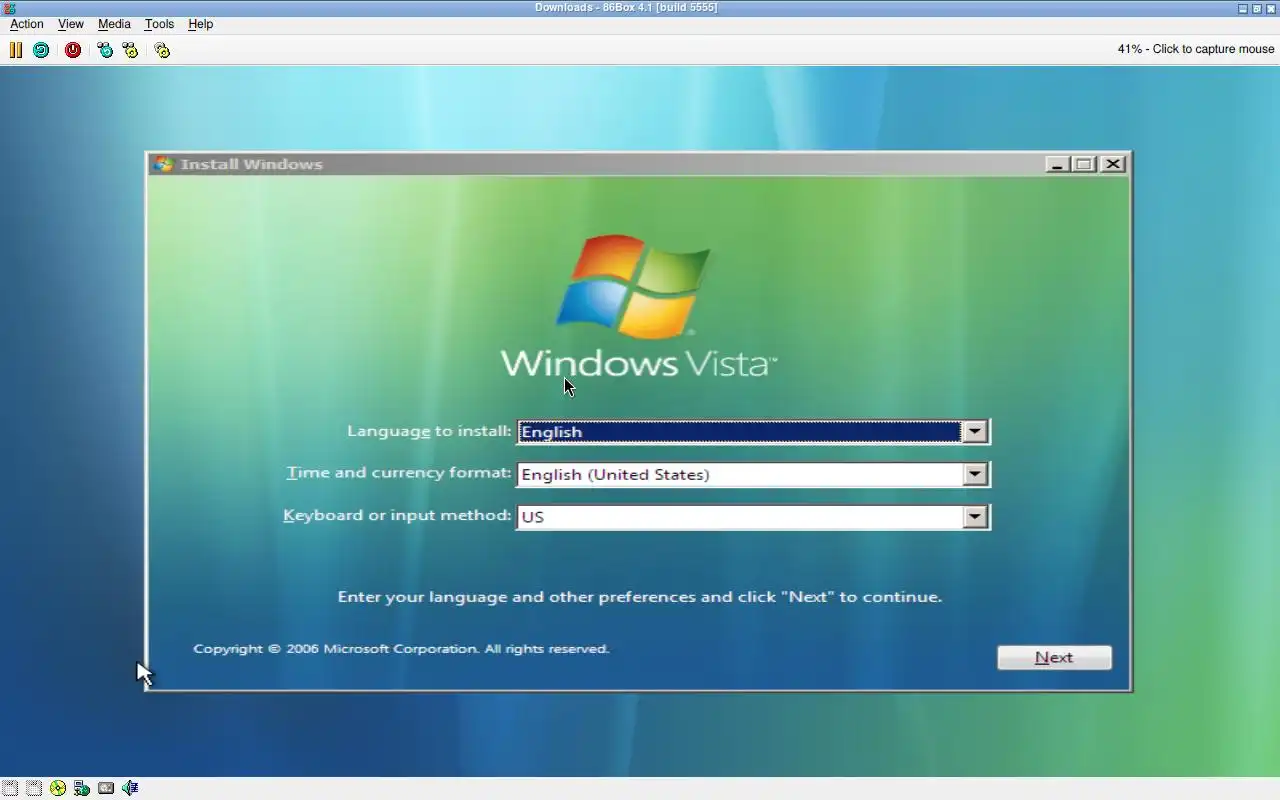Hit the teal hard reset icon
1280x800 pixels.
pos(41,49)
